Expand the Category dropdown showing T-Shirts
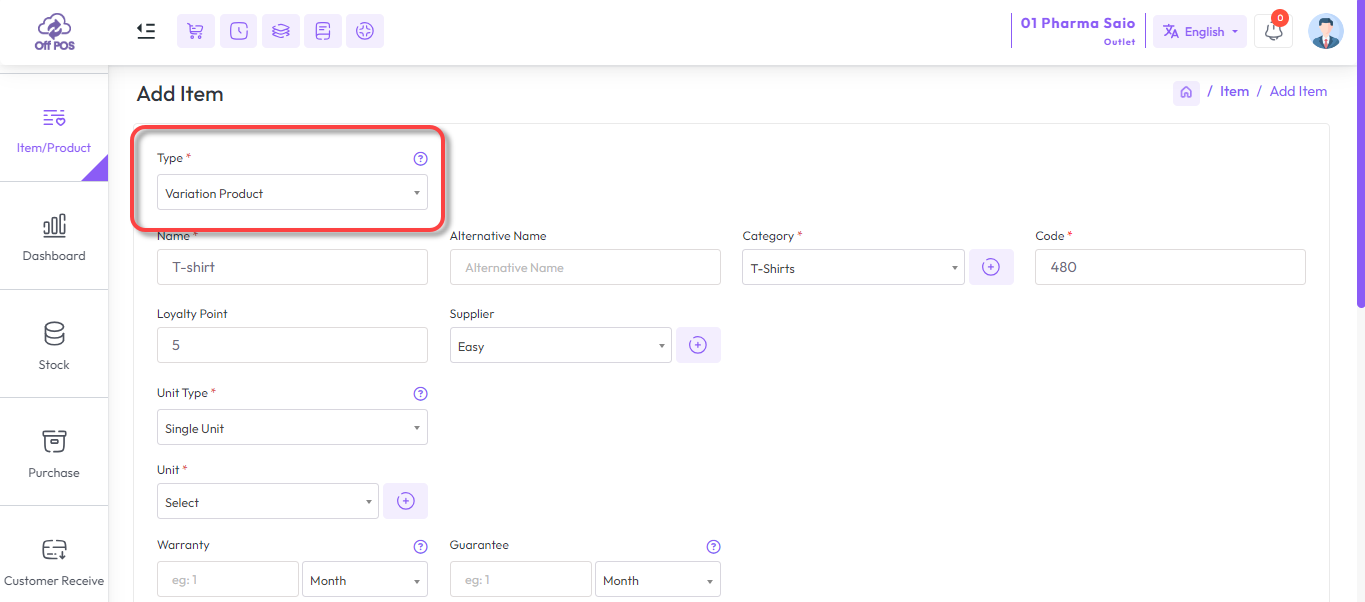Screen dimensions: 1365x602 coord(853,268)
